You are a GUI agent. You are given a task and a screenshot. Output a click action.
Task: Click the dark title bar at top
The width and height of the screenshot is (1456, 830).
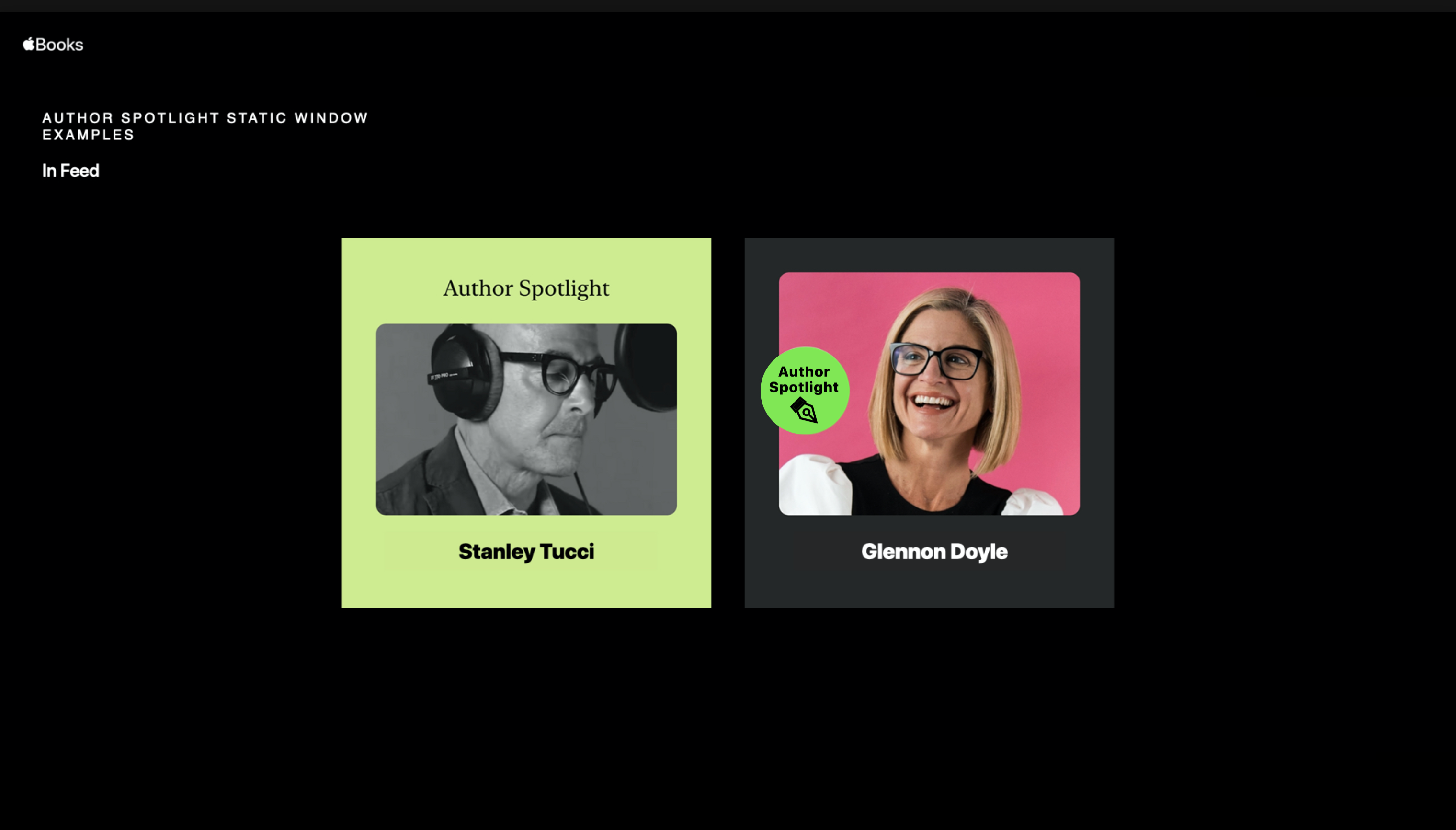click(728, 6)
